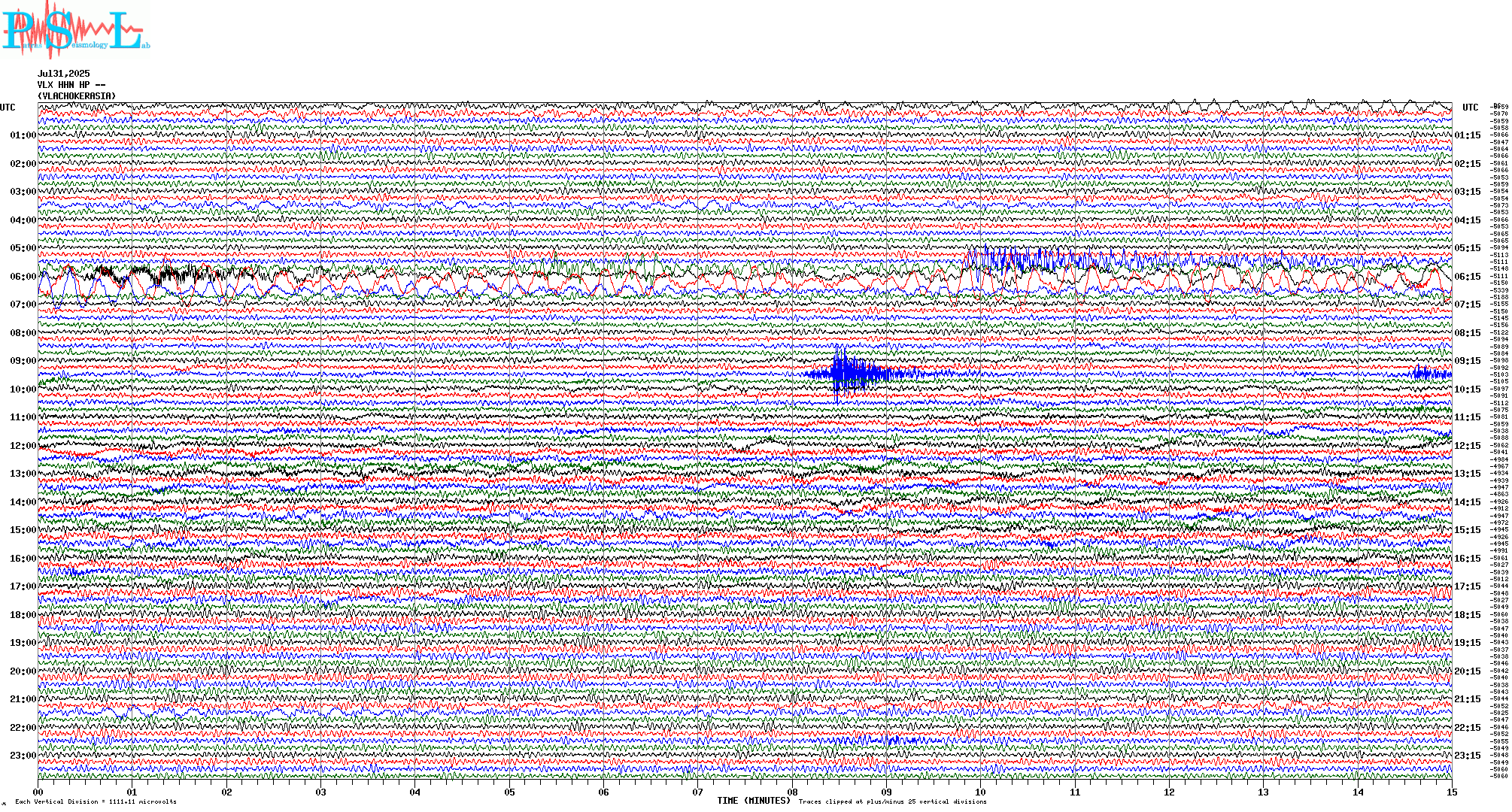The height and width of the screenshot is (812, 1512).
Task: Click the 06:00 hour label on the left
Action: point(23,277)
